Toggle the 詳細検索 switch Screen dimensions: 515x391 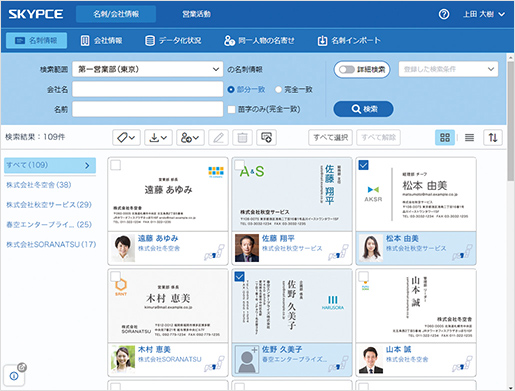point(362,70)
